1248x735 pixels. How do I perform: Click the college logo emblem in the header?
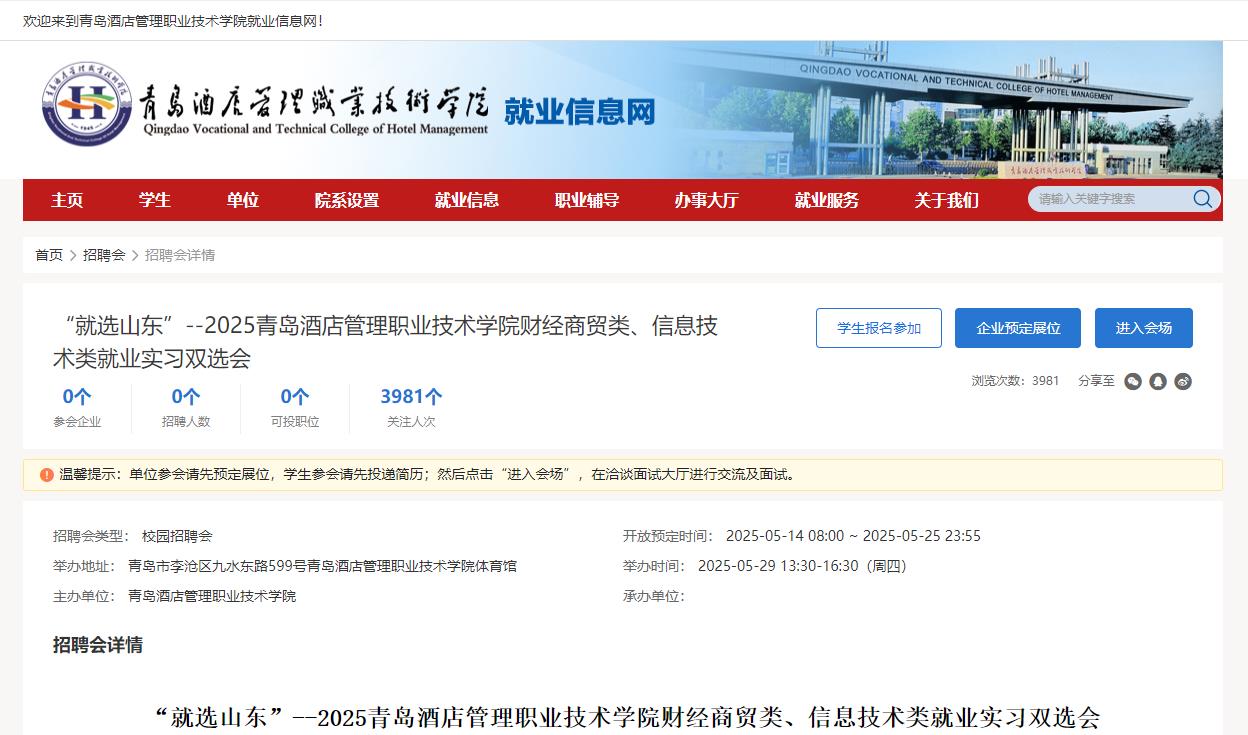click(87, 104)
